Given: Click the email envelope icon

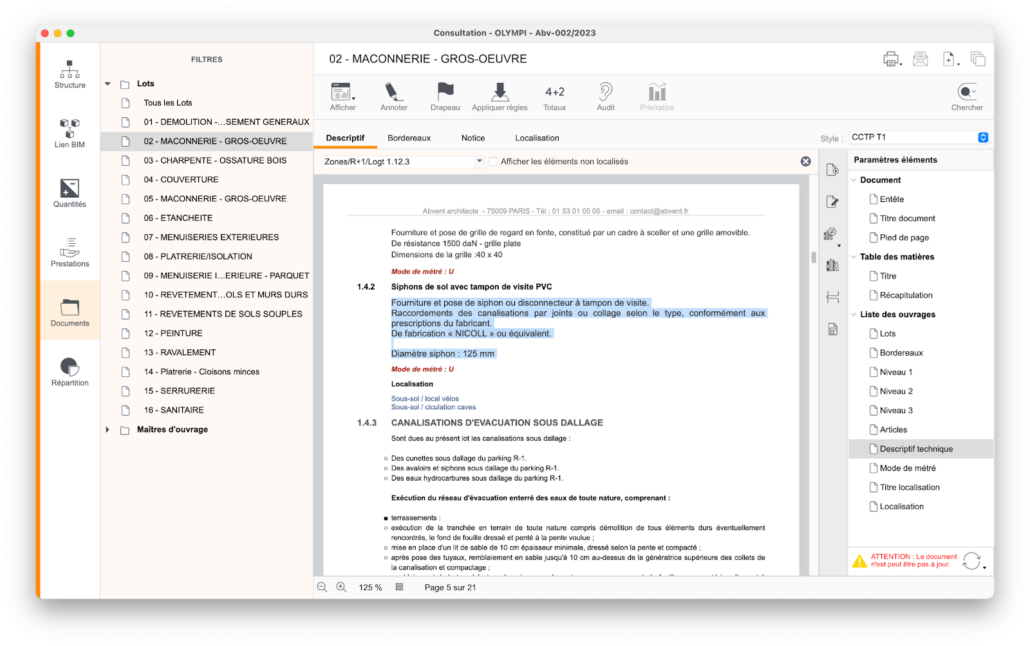Looking at the screenshot, I should point(920,58).
